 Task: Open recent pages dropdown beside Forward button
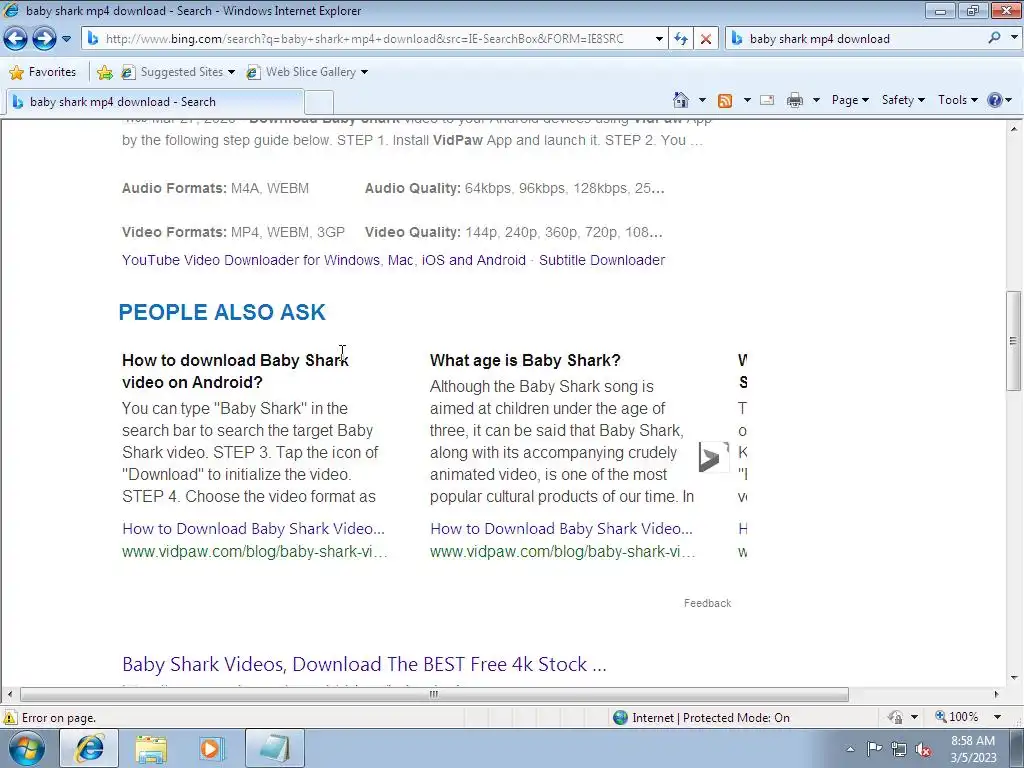66,39
